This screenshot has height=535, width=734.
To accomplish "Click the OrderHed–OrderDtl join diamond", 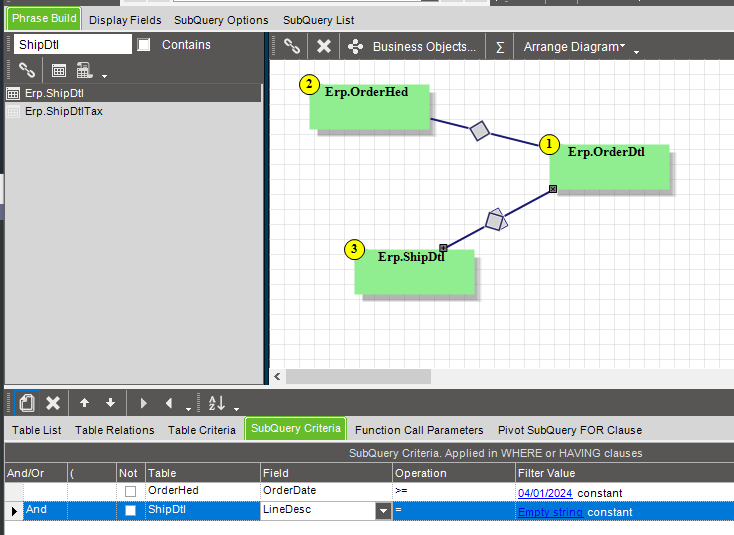I will coord(479,131).
